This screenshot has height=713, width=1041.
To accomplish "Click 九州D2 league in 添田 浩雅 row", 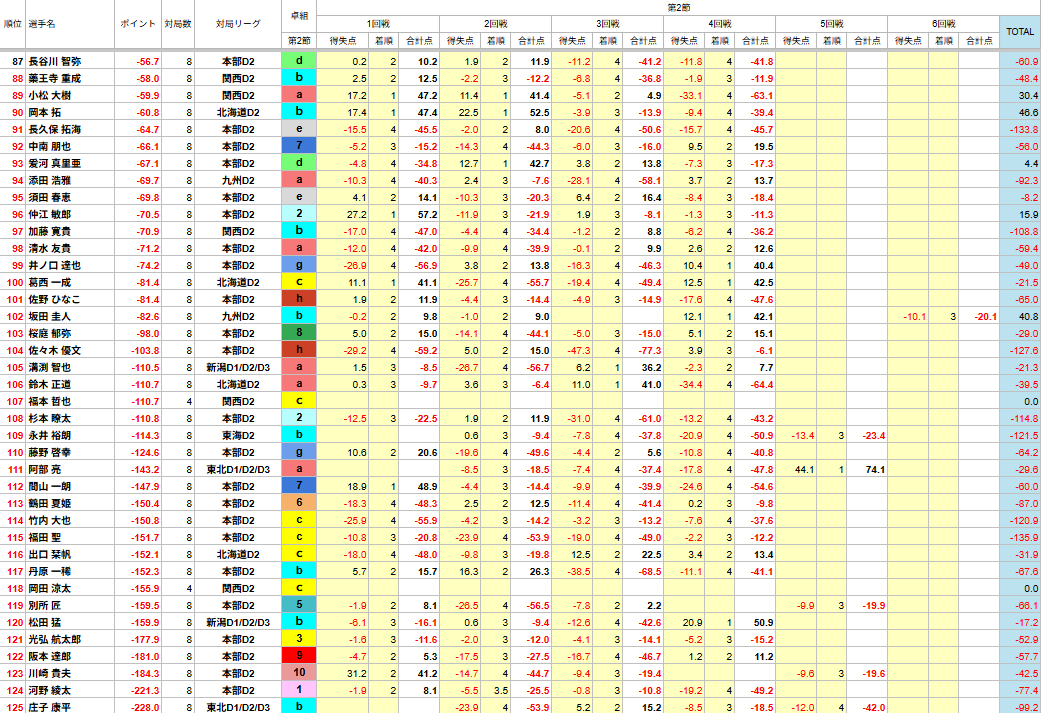I will pos(238,181).
